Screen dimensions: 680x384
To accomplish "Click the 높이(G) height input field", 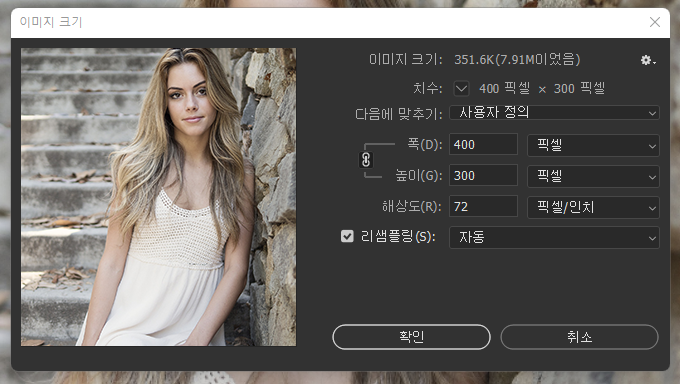I will coord(483,175).
